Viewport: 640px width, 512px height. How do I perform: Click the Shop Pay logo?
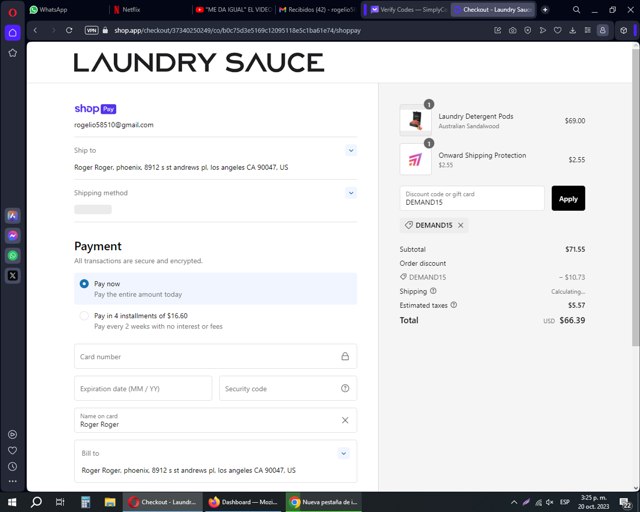[96, 109]
